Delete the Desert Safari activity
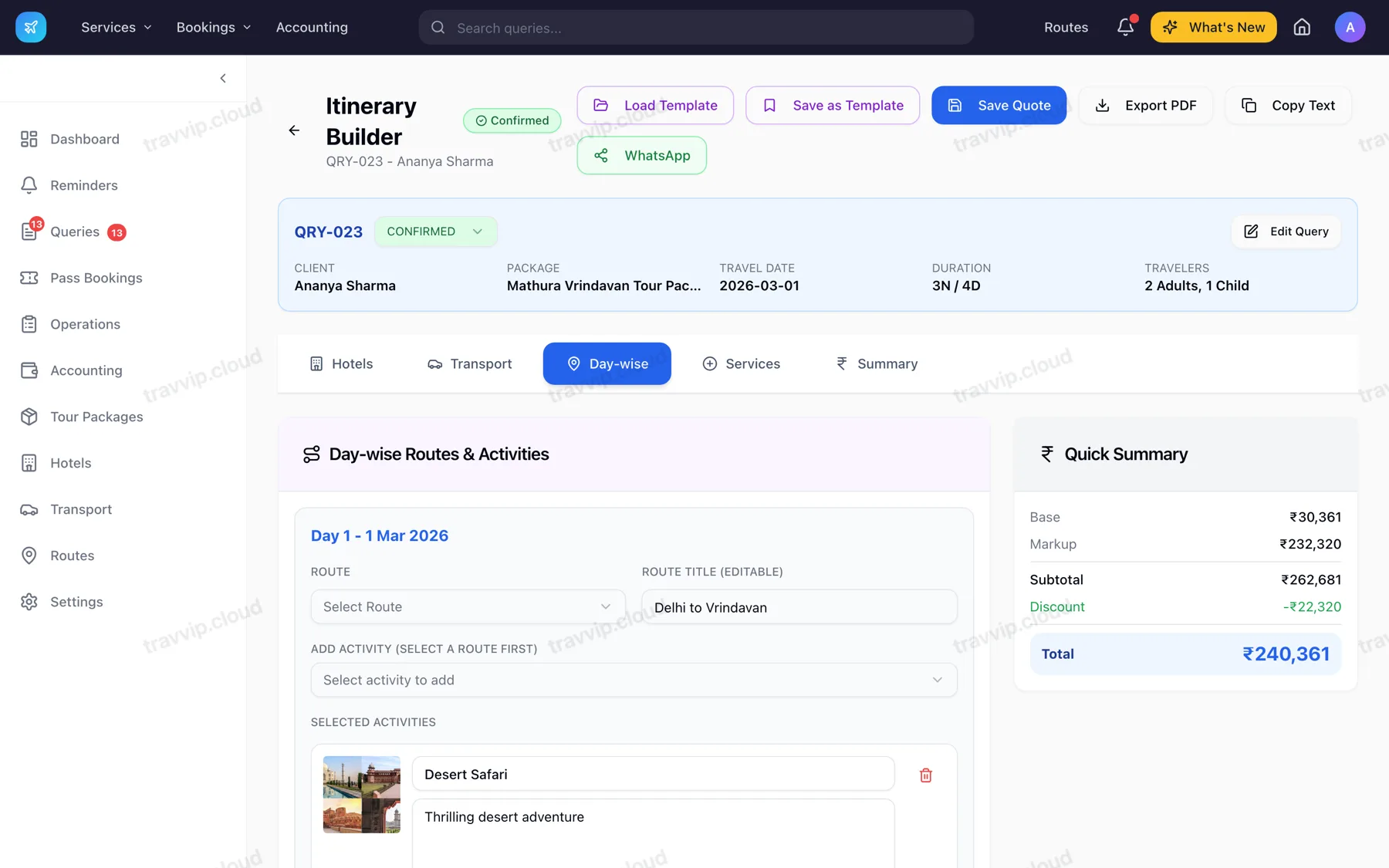Screen dimensions: 1389x868 [x=926, y=775]
